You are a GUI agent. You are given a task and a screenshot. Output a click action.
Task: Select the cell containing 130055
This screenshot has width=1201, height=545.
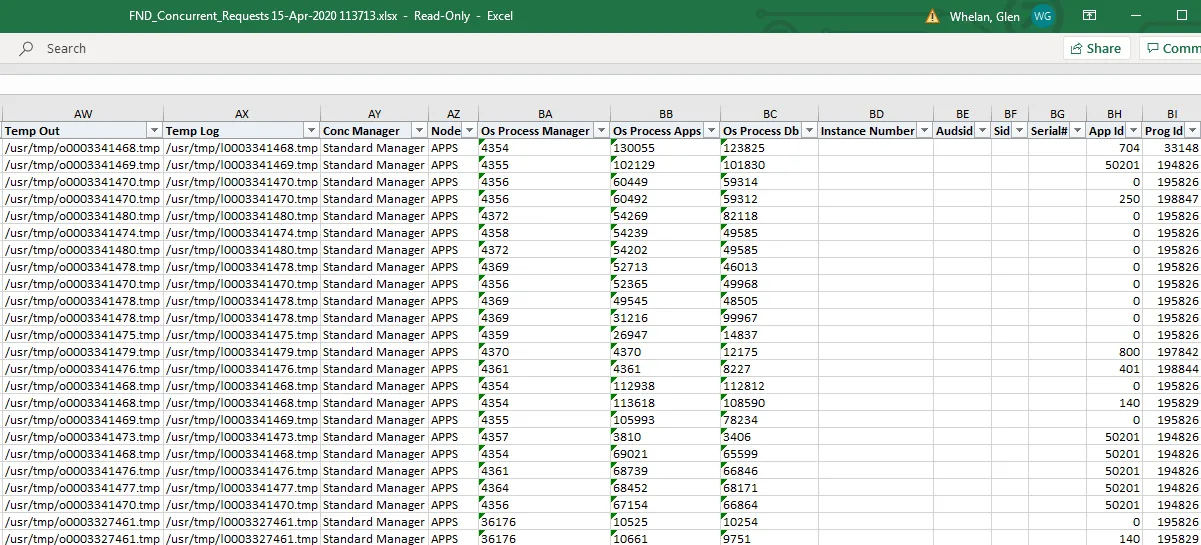[x=664, y=148]
